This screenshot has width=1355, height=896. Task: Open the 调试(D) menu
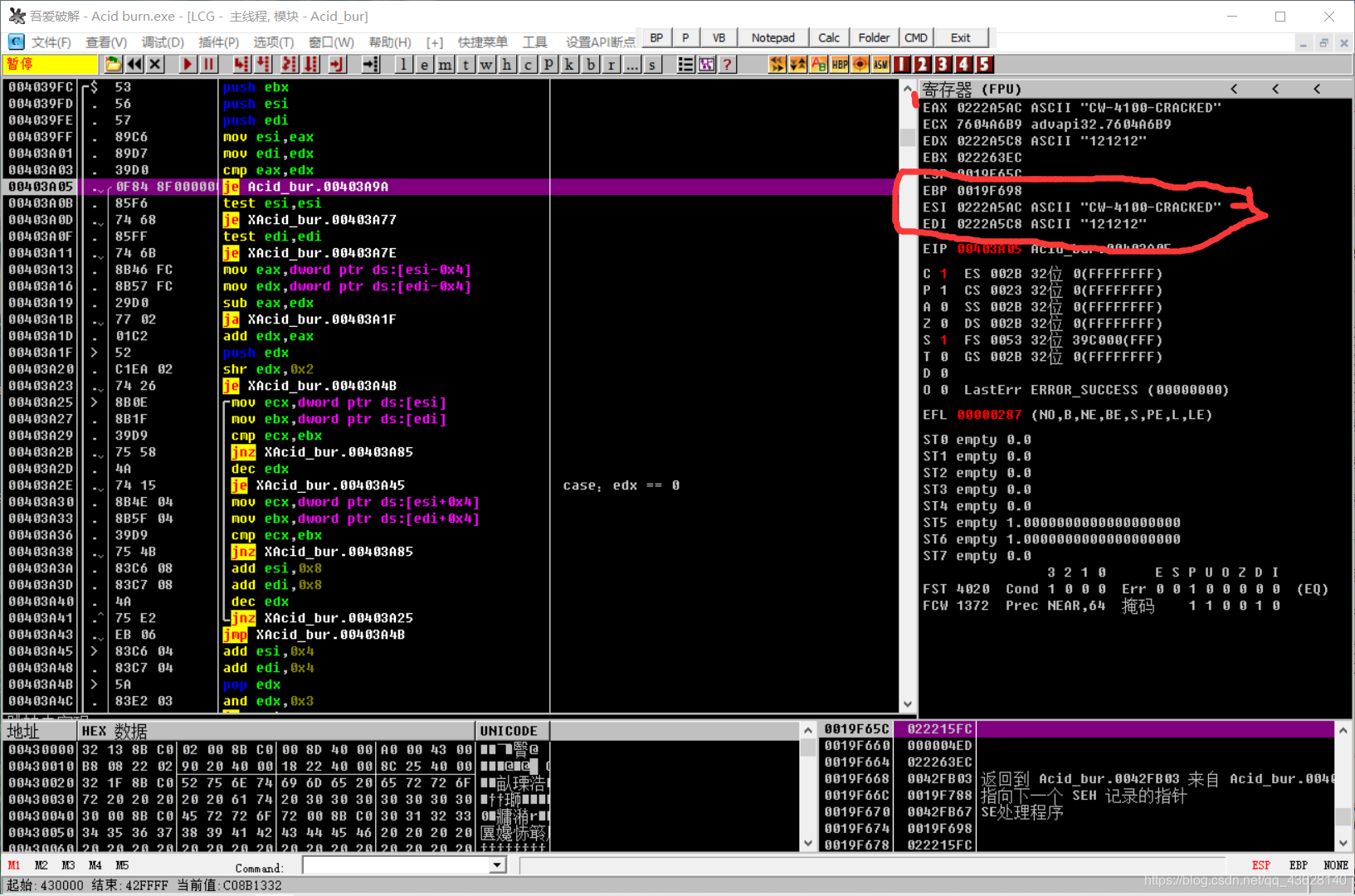163,41
